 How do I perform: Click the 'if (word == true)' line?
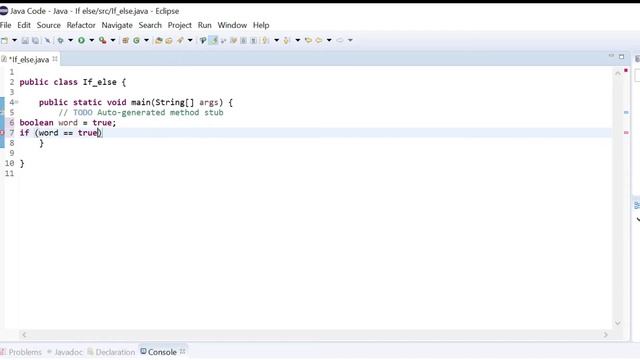(x=61, y=133)
